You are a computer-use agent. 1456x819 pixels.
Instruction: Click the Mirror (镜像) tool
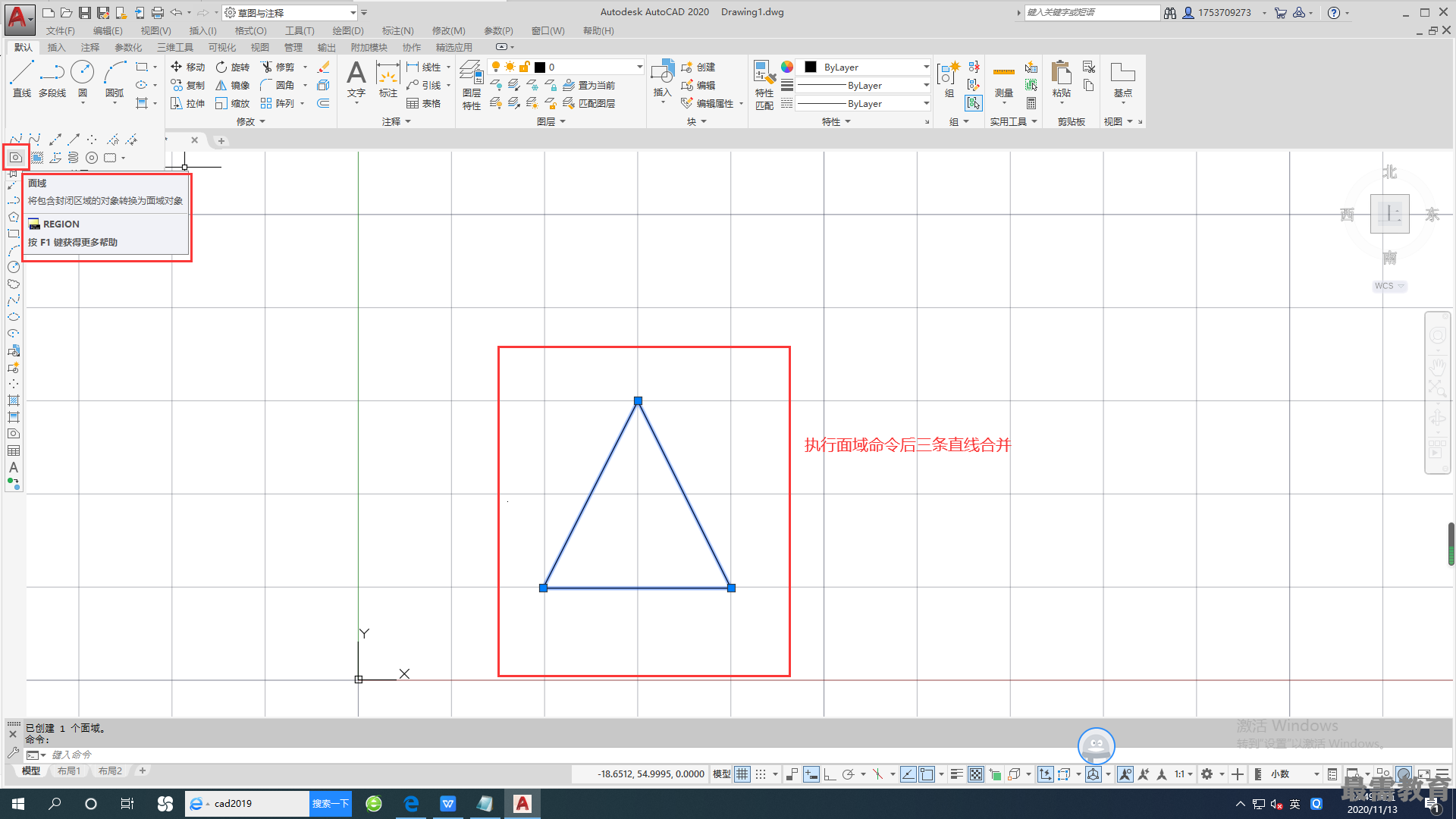[x=232, y=86]
